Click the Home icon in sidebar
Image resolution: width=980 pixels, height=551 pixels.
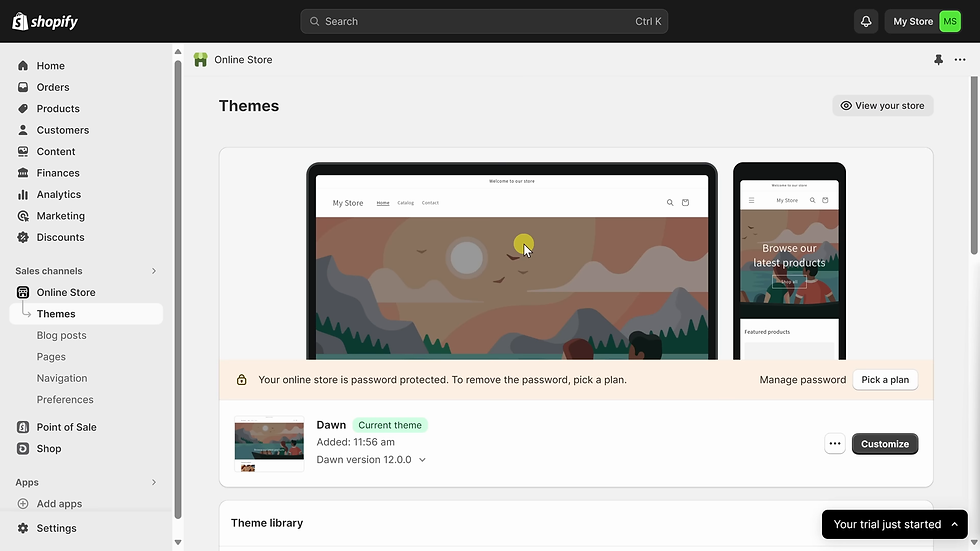23,66
